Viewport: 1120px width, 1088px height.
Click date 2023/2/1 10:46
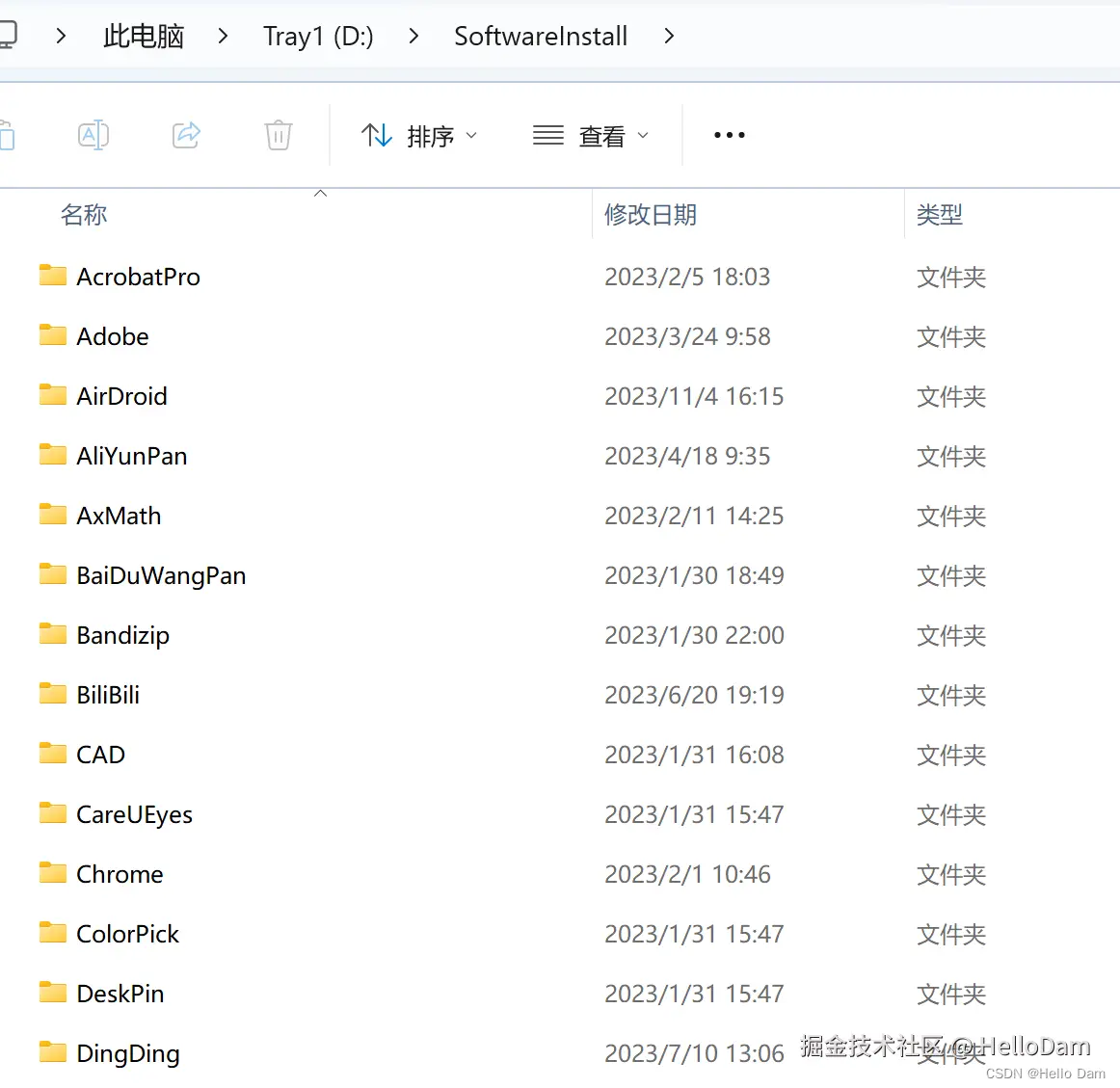coord(688,874)
